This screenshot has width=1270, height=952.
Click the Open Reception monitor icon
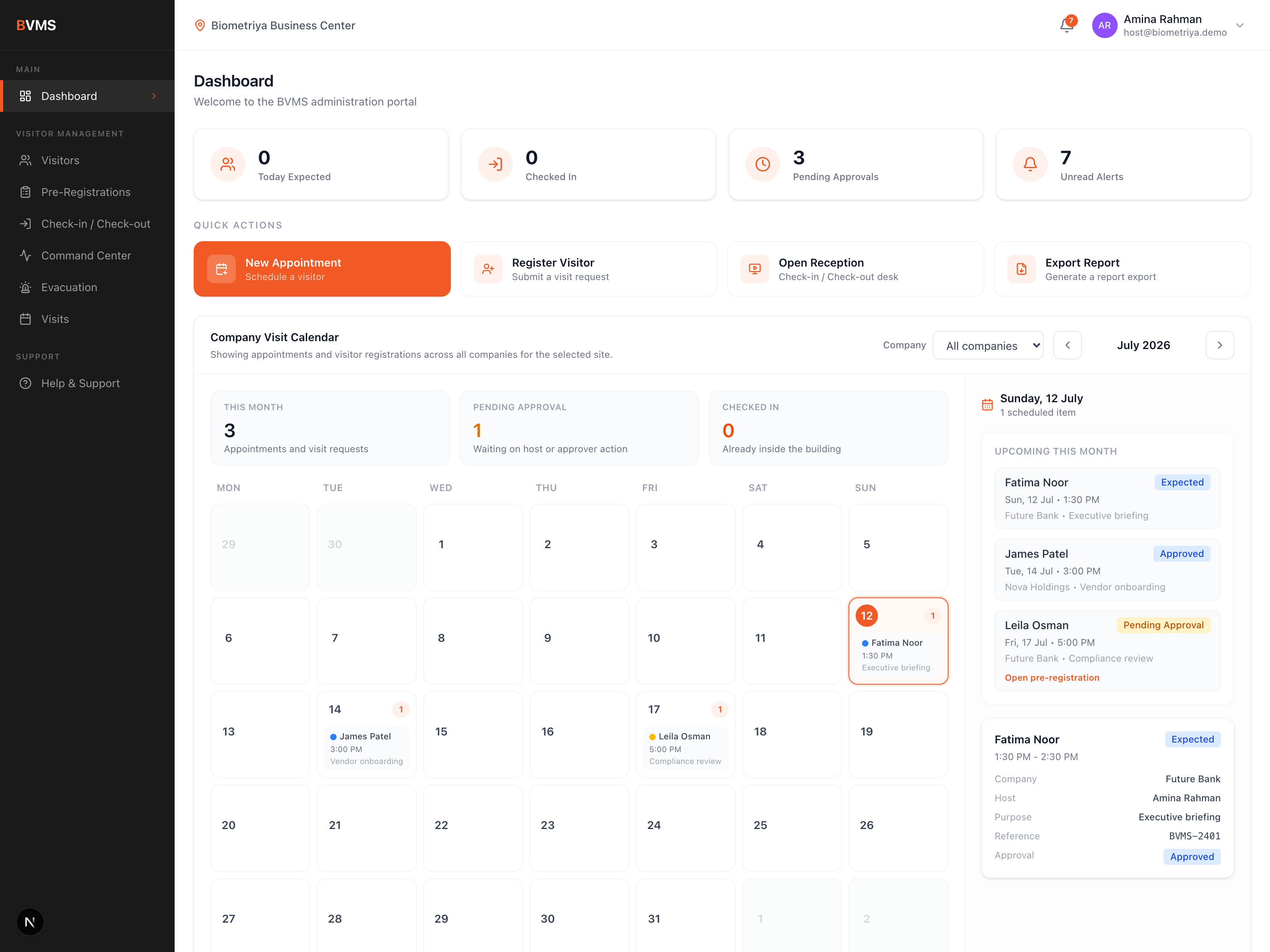click(754, 269)
